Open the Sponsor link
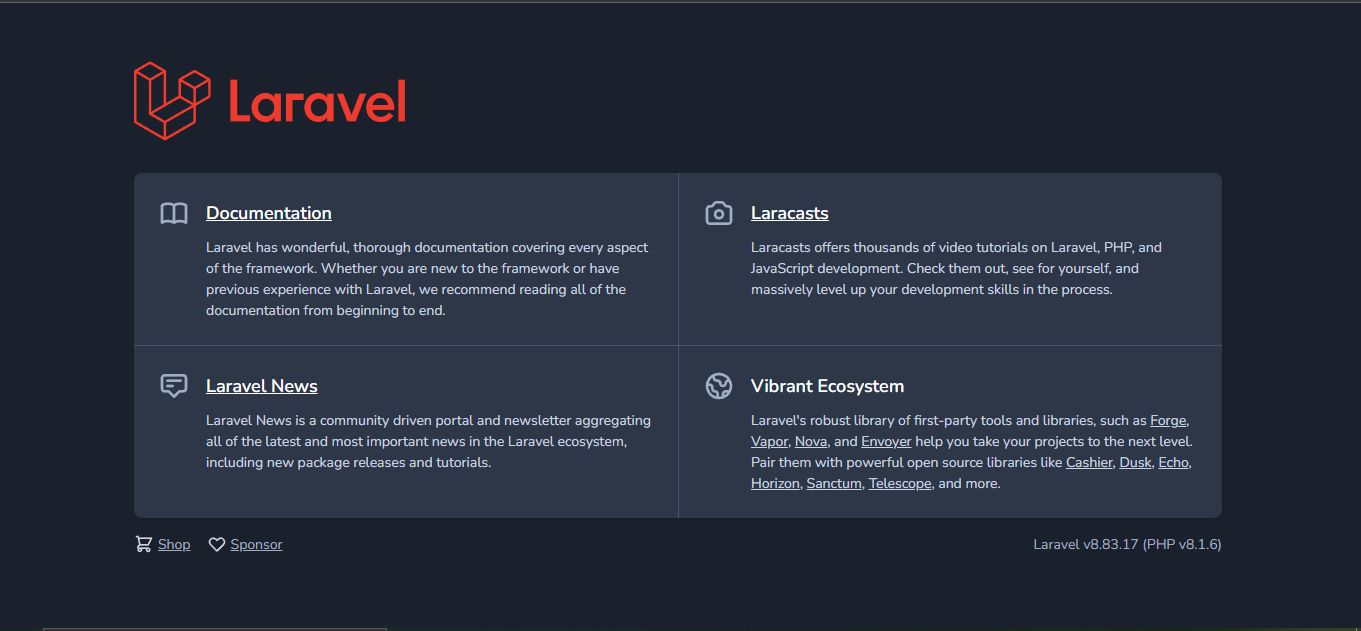 pyautogui.click(x=257, y=544)
